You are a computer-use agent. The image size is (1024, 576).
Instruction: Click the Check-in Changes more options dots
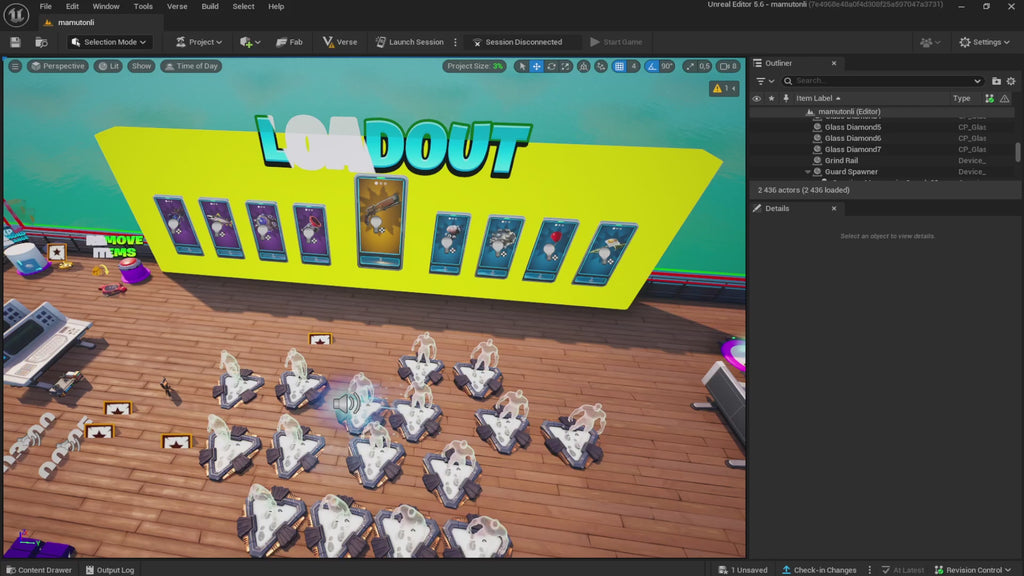[869, 570]
